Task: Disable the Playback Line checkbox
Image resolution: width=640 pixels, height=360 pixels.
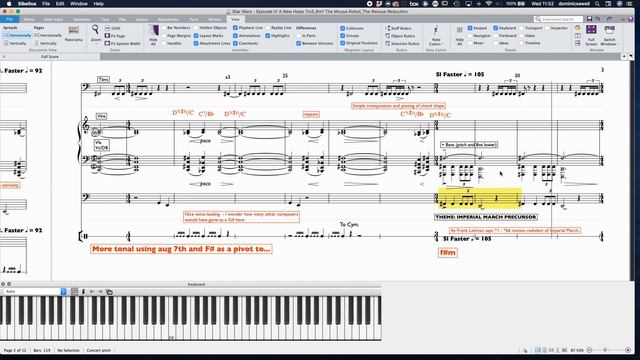Action: point(235,28)
